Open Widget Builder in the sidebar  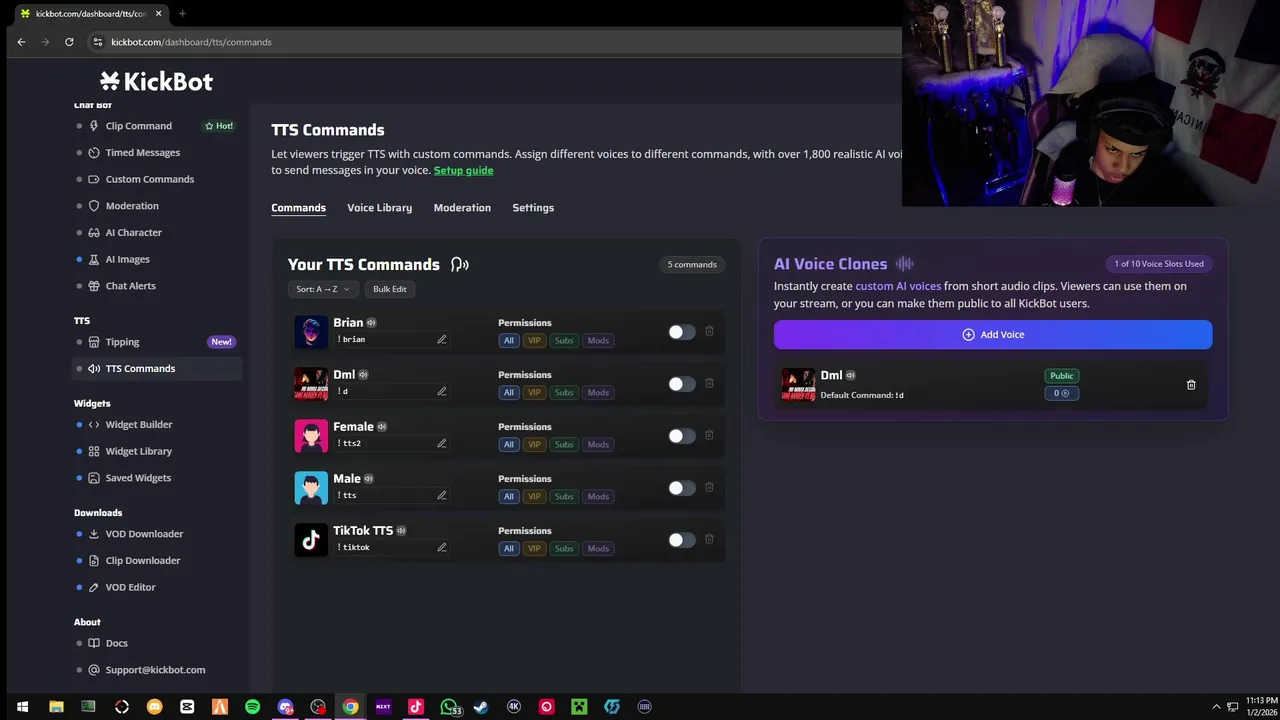pos(139,425)
